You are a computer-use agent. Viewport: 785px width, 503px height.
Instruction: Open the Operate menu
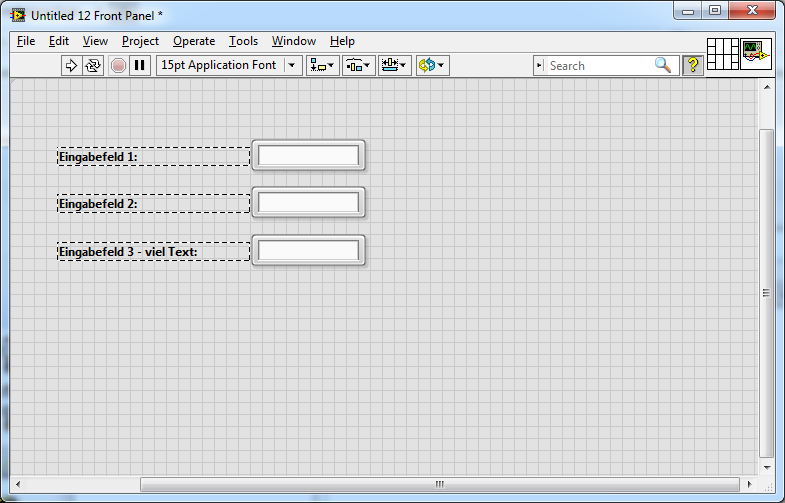[x=194, y=41]
